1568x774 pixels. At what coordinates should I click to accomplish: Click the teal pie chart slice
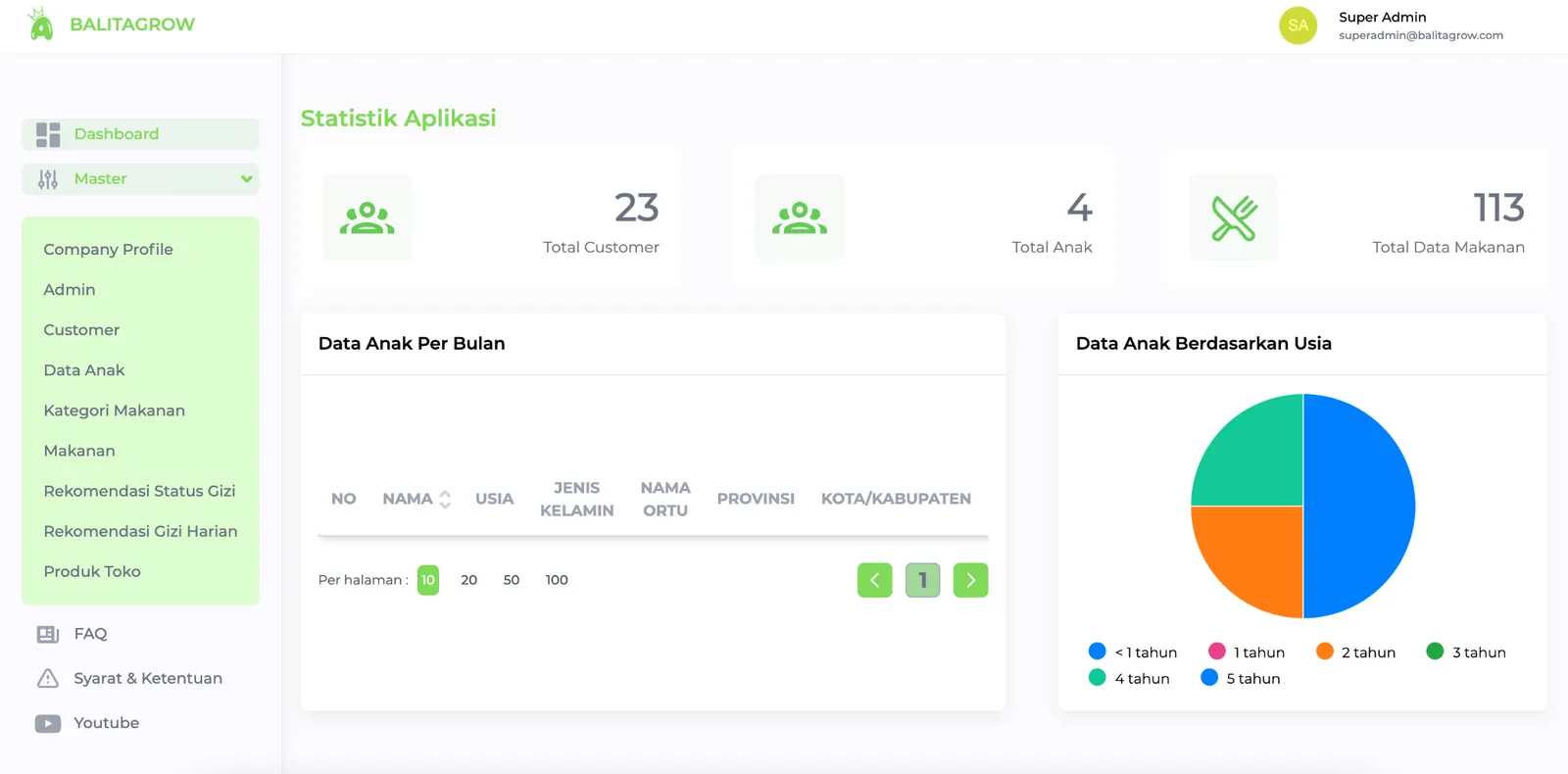1256,460
